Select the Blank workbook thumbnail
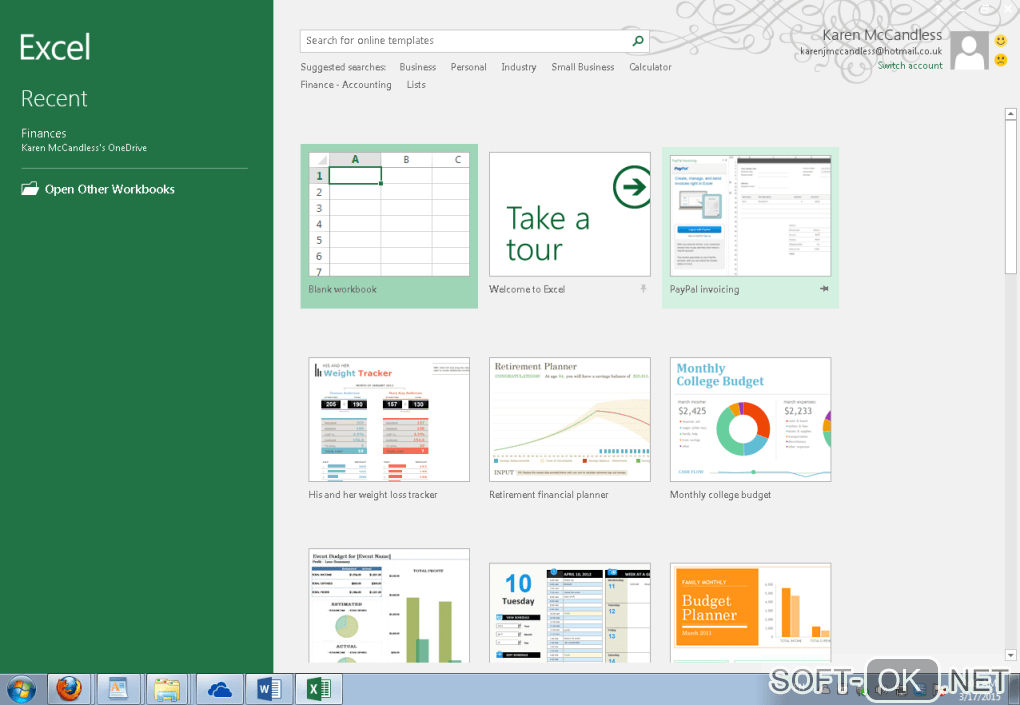This screenshot has width=1020, height=705. pyautogui.click(x=389, y=215)
